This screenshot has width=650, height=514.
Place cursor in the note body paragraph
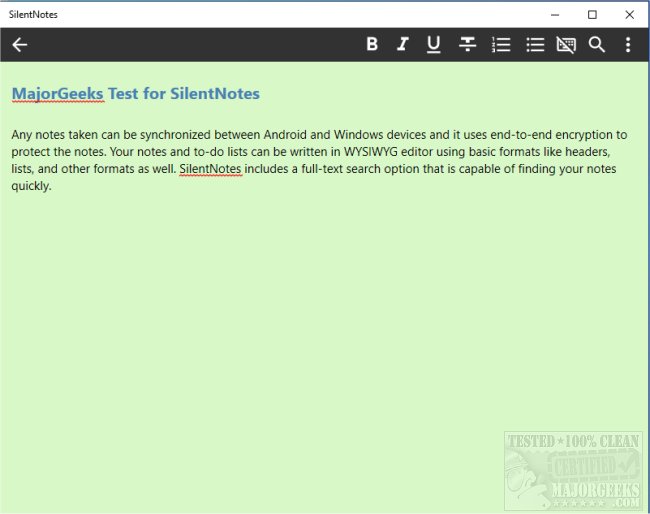click(x=300, y=151)
